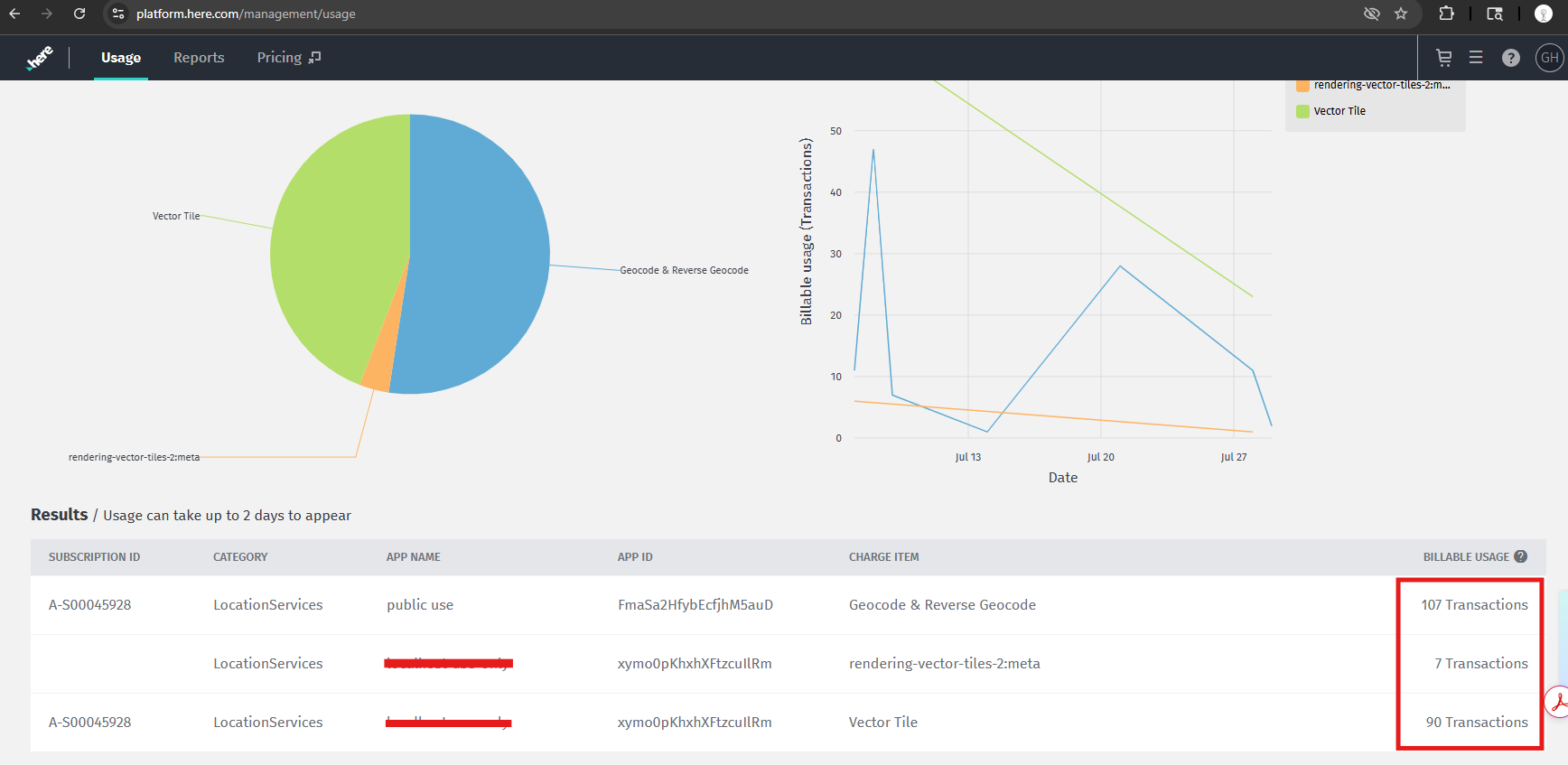Click the 'Vector Tile' charge item cell

pos(883,723)
